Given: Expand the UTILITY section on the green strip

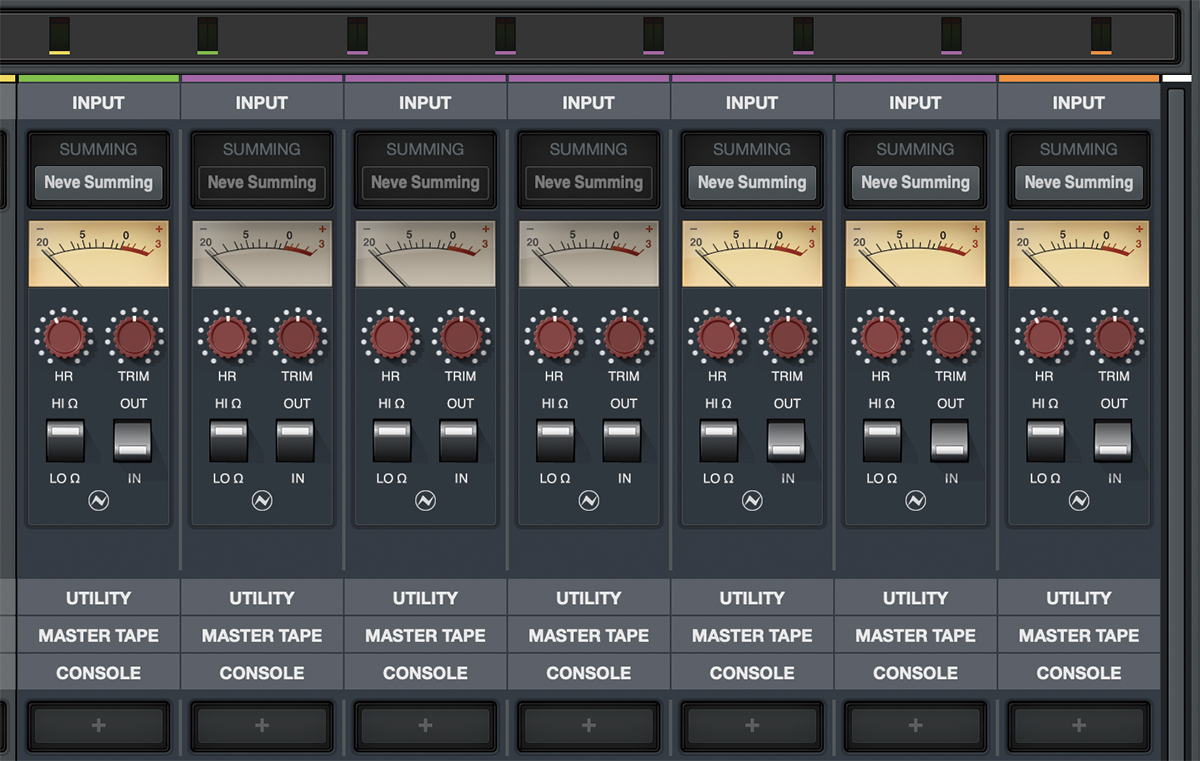Looking at the screenshot, I should (x=98, y=598).
